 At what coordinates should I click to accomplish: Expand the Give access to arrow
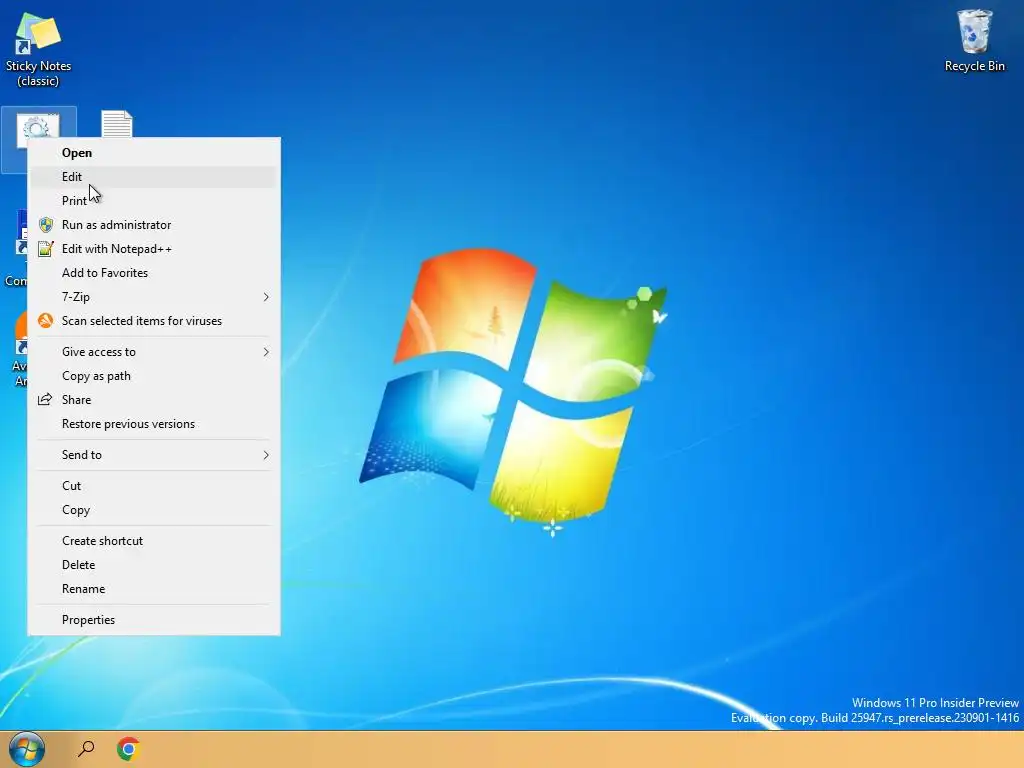pos(266,352)
